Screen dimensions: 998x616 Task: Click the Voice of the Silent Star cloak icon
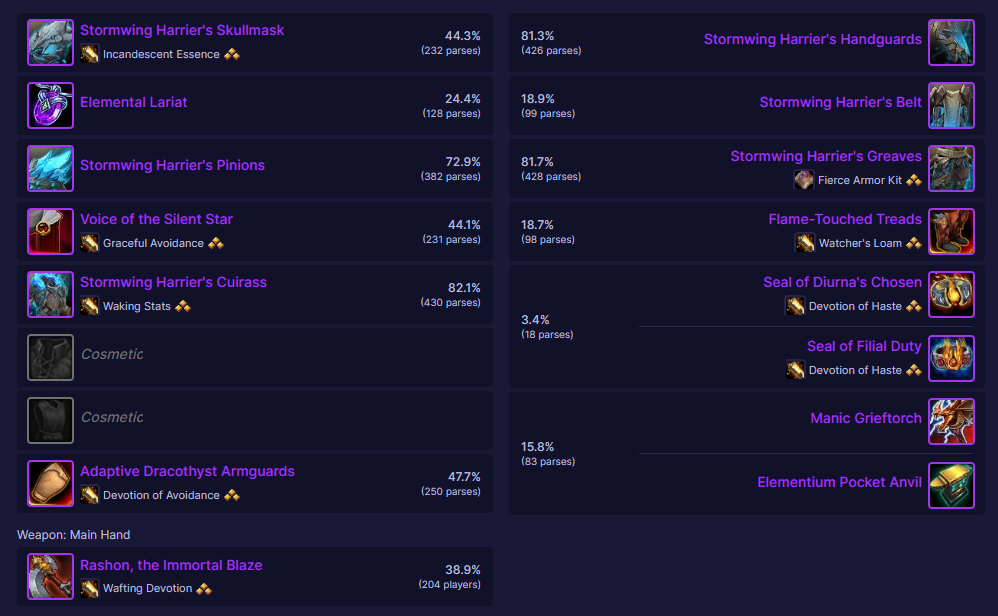click(50, 232)
